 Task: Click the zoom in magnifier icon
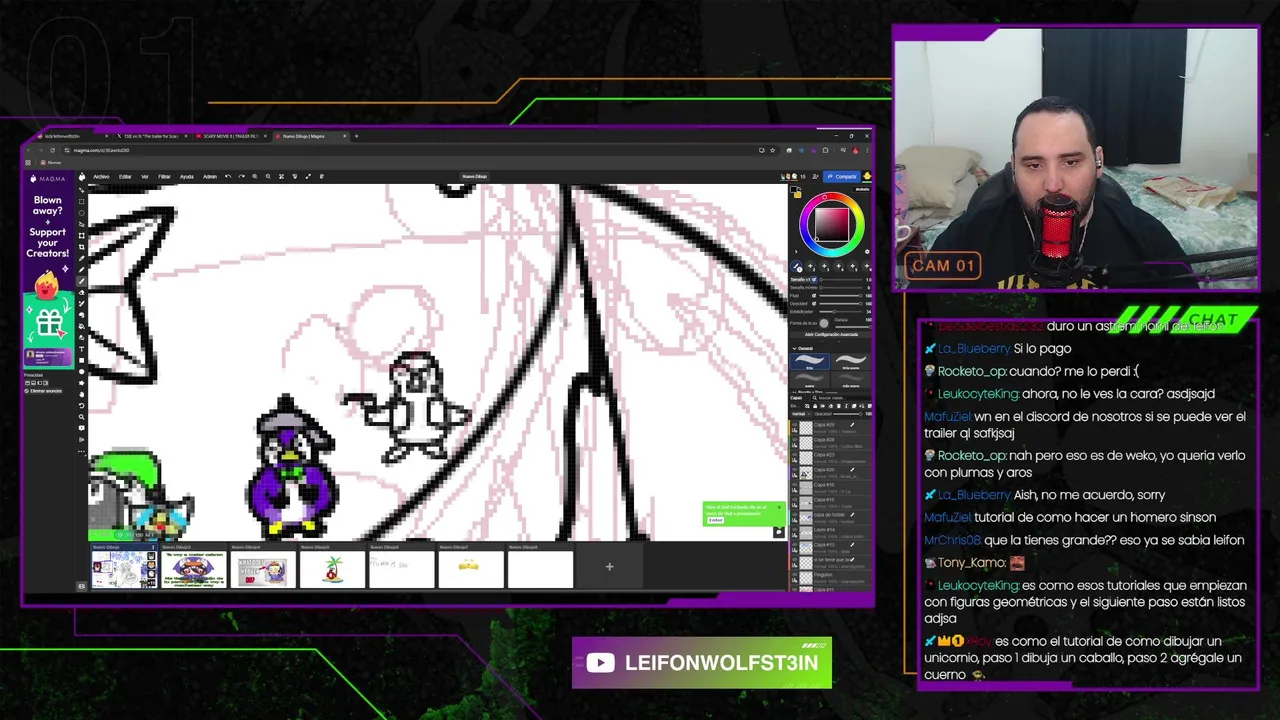[x=255, y=177]
